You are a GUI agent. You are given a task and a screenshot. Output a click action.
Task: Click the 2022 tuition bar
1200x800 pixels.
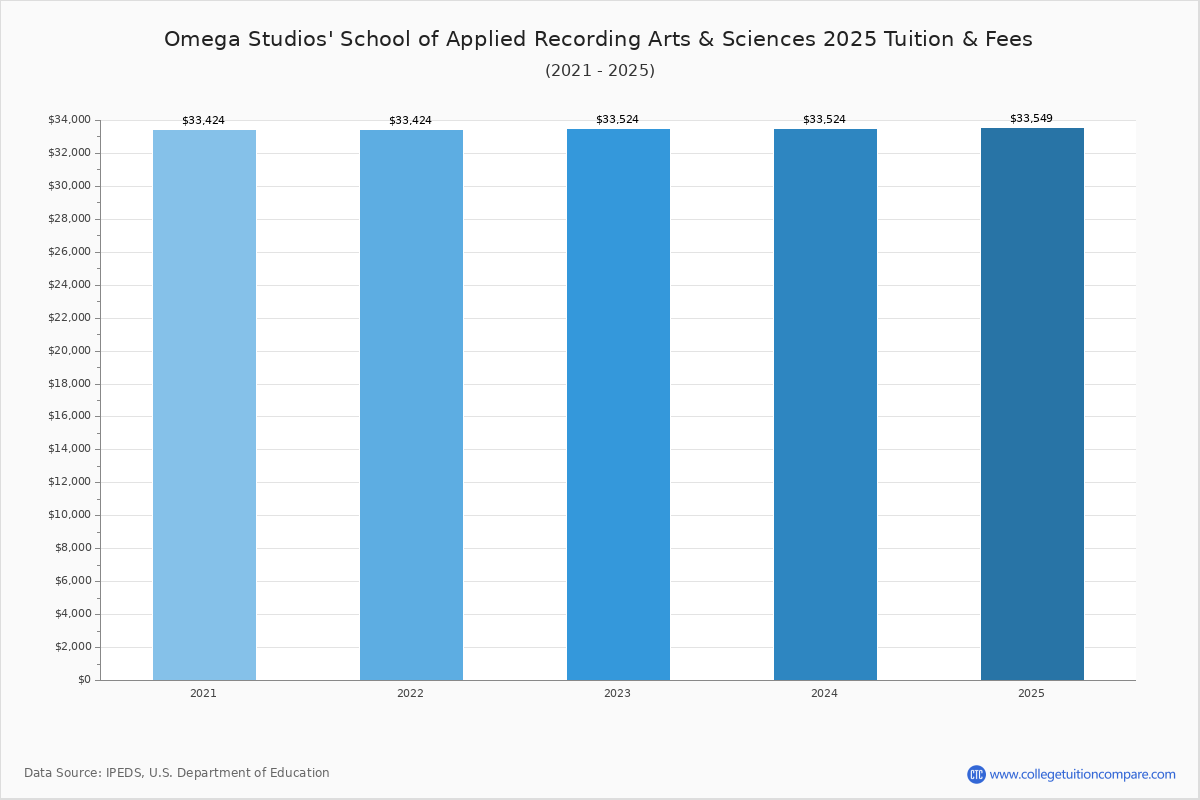point(411,405)
